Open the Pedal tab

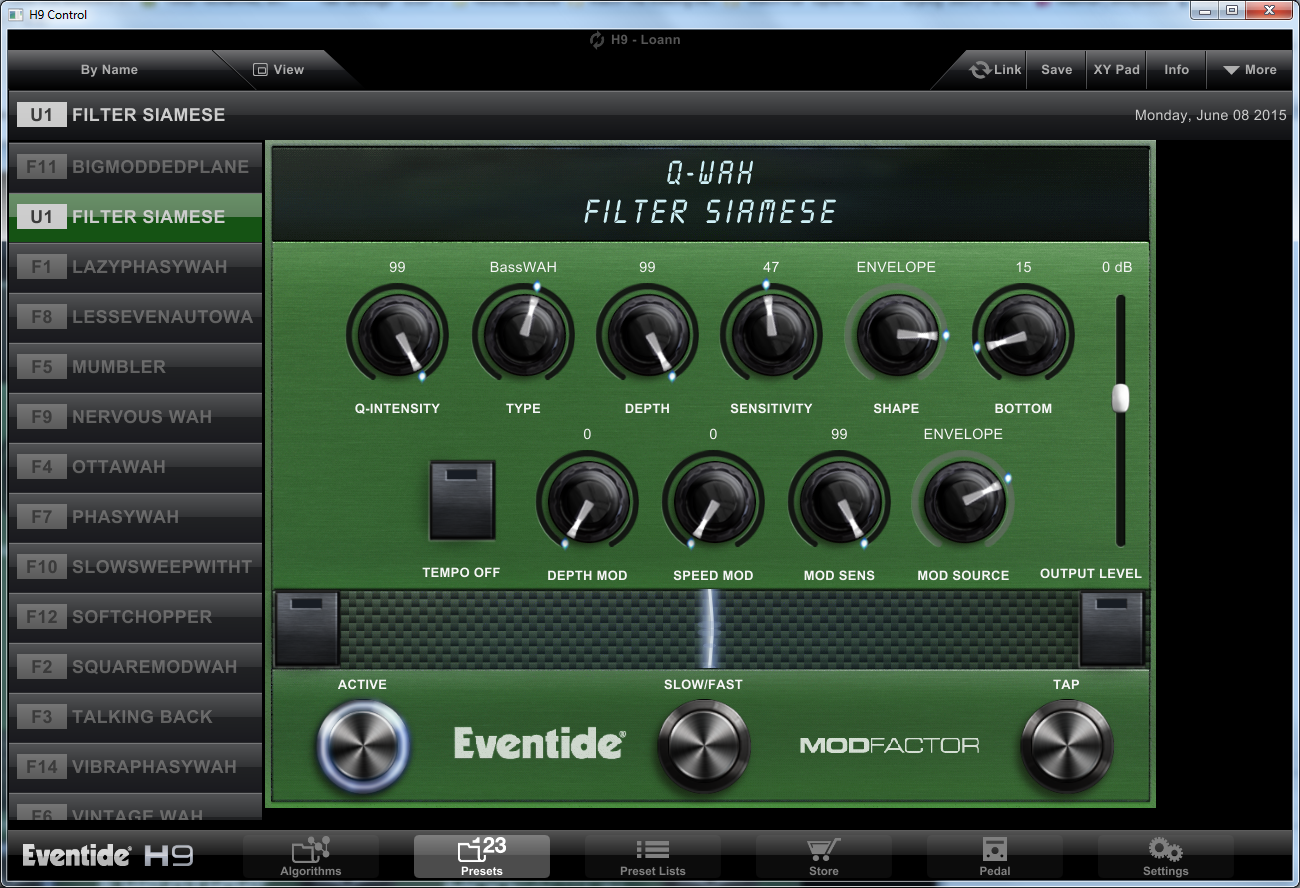[x=995, y=857]
